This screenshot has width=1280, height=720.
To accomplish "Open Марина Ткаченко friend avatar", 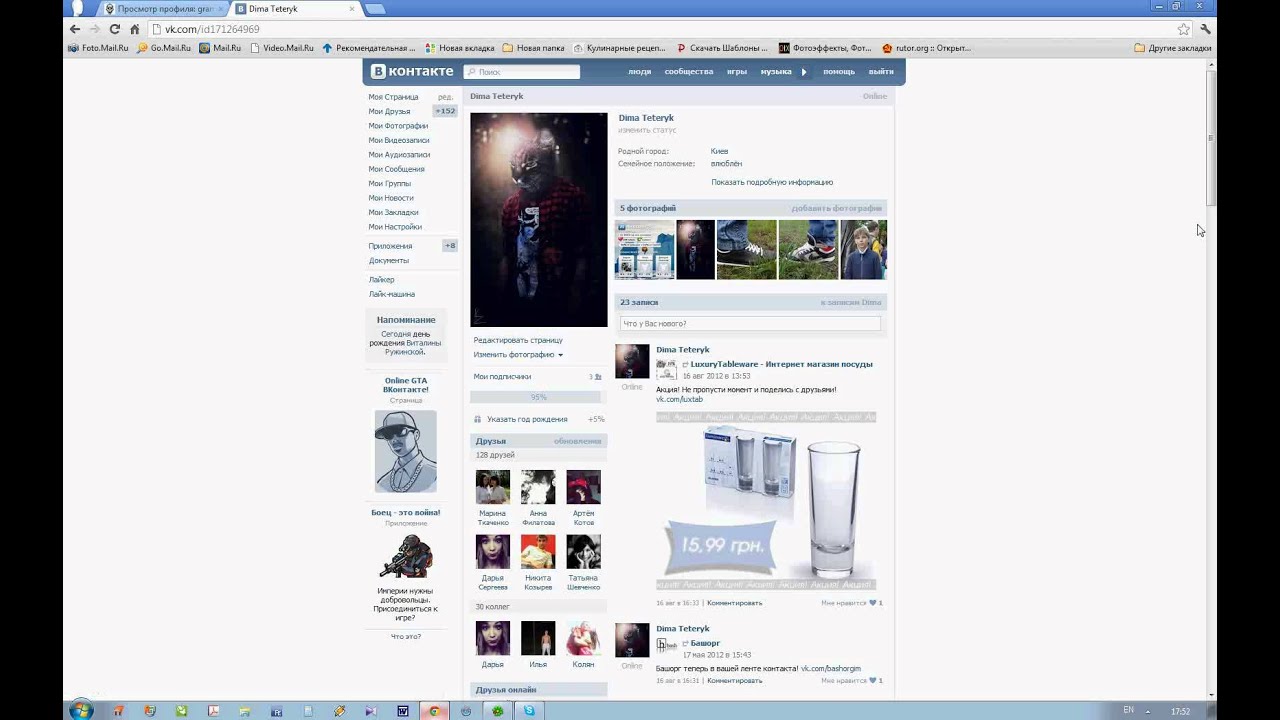I will pyautogui.click(x=493, y=487).
